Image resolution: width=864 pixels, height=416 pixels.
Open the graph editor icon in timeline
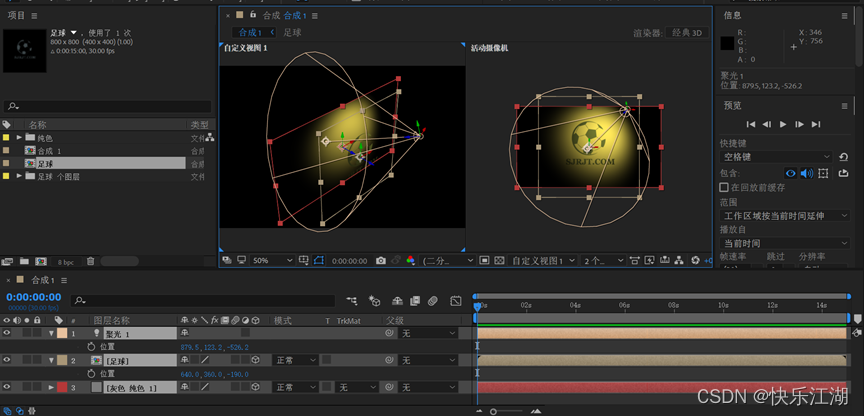click(455, 301)
